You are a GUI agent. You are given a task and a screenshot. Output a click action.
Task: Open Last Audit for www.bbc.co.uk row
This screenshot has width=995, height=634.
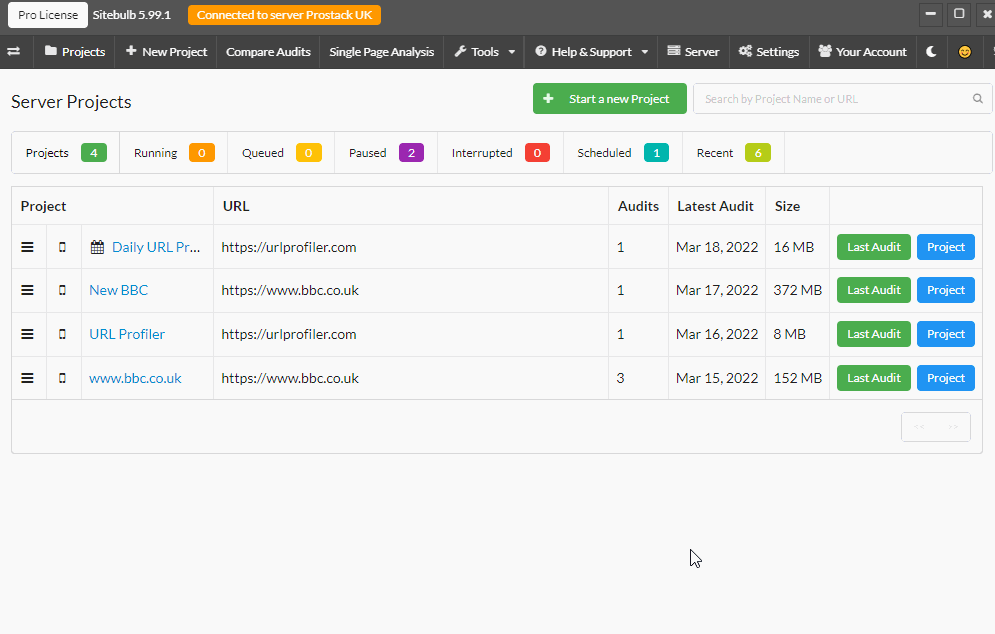point(874,378)
